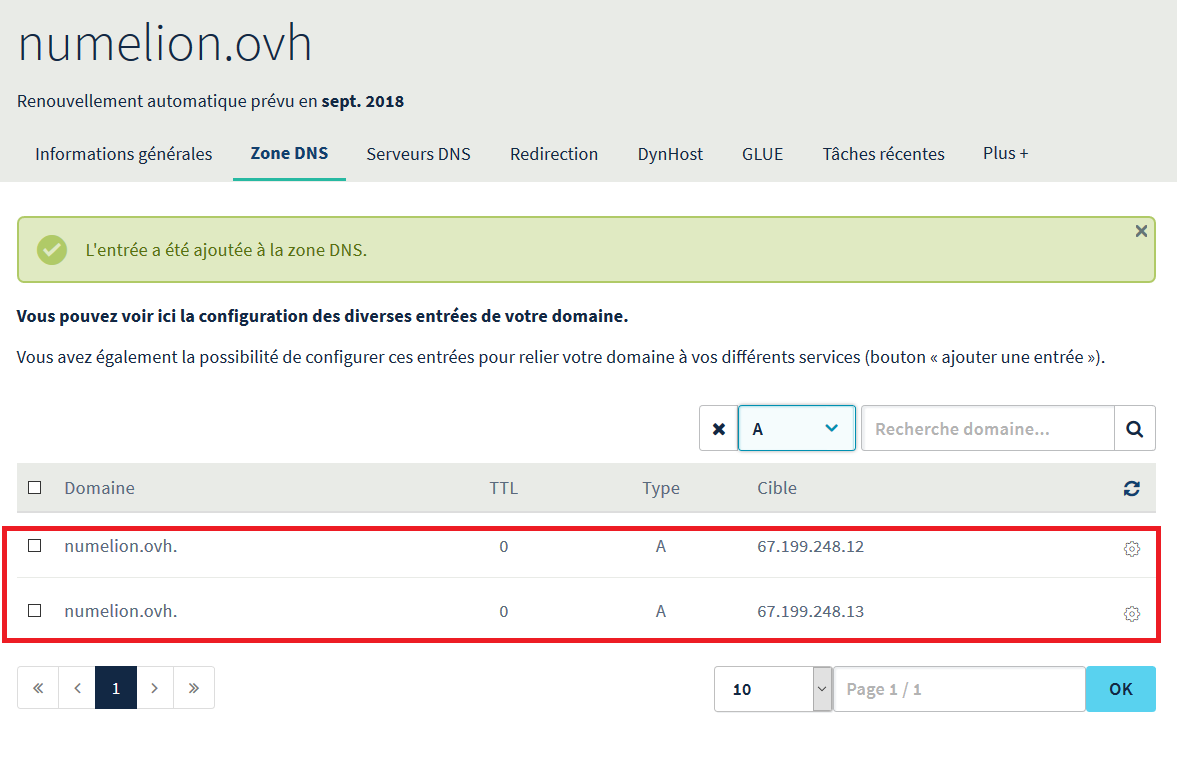Close the DNS entry added notification

1141,231
